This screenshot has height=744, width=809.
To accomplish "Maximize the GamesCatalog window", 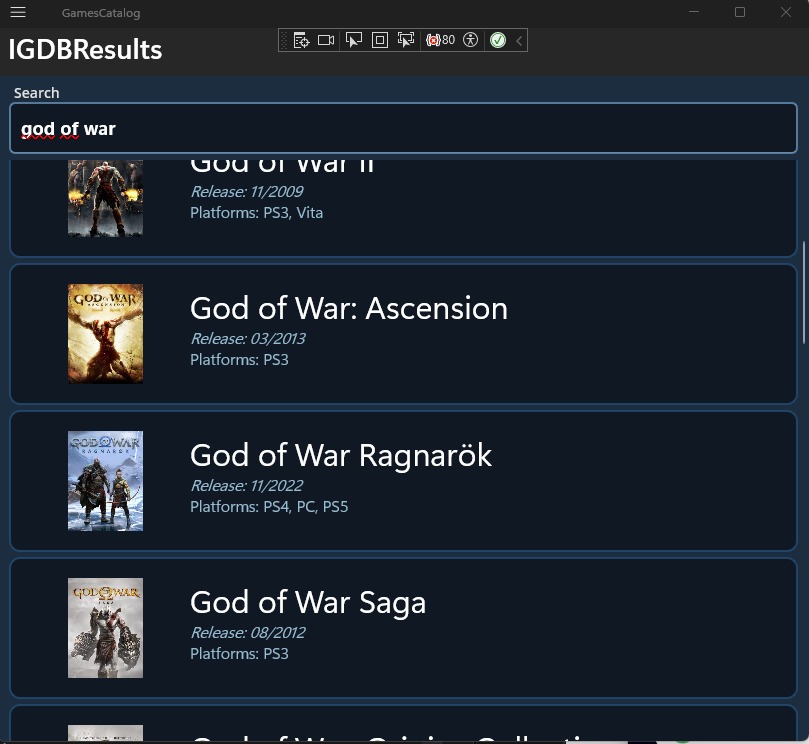I will coord(740,12).
